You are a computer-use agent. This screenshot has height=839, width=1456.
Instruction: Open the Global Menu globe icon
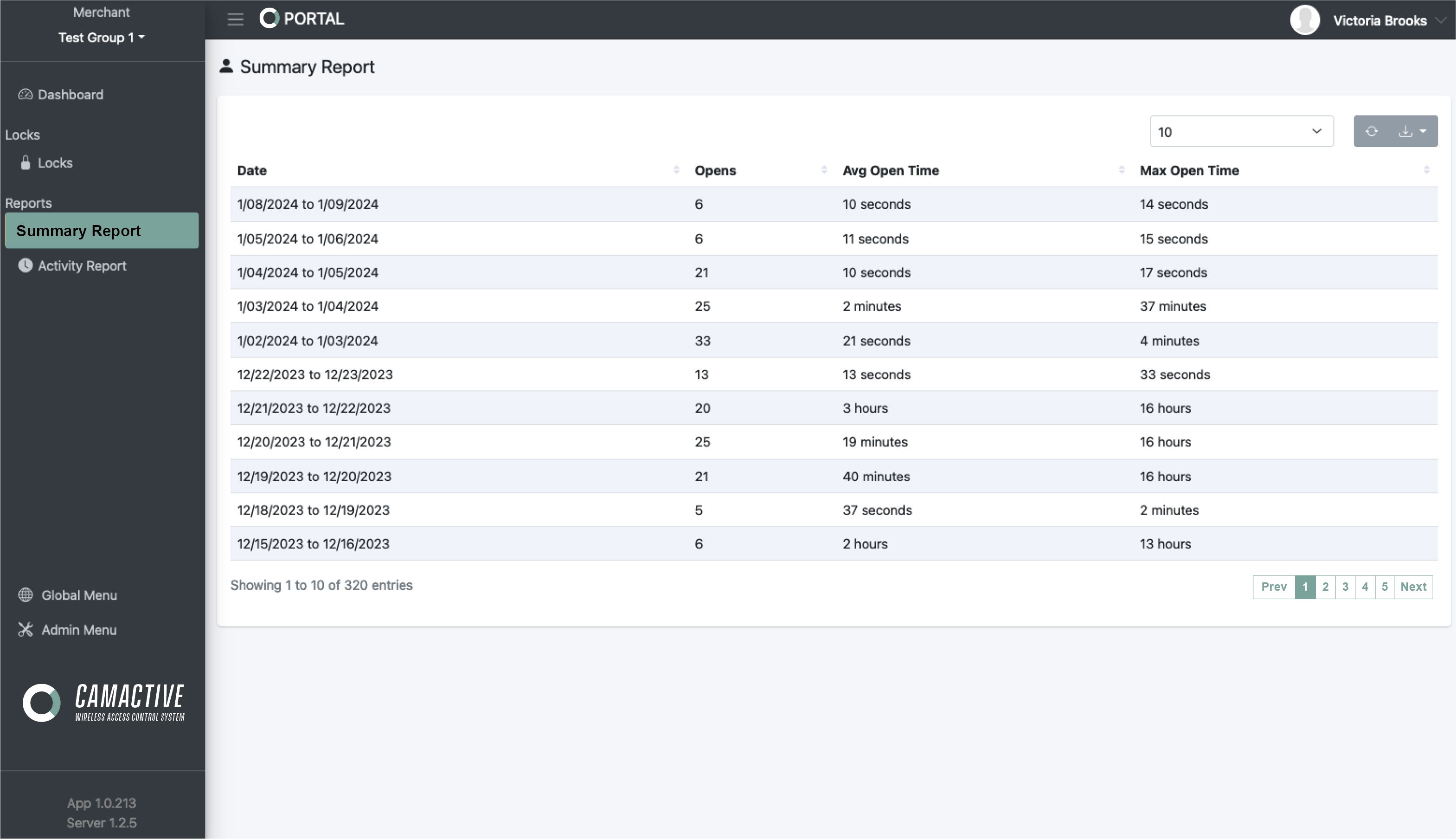click(x=26, y=594)
